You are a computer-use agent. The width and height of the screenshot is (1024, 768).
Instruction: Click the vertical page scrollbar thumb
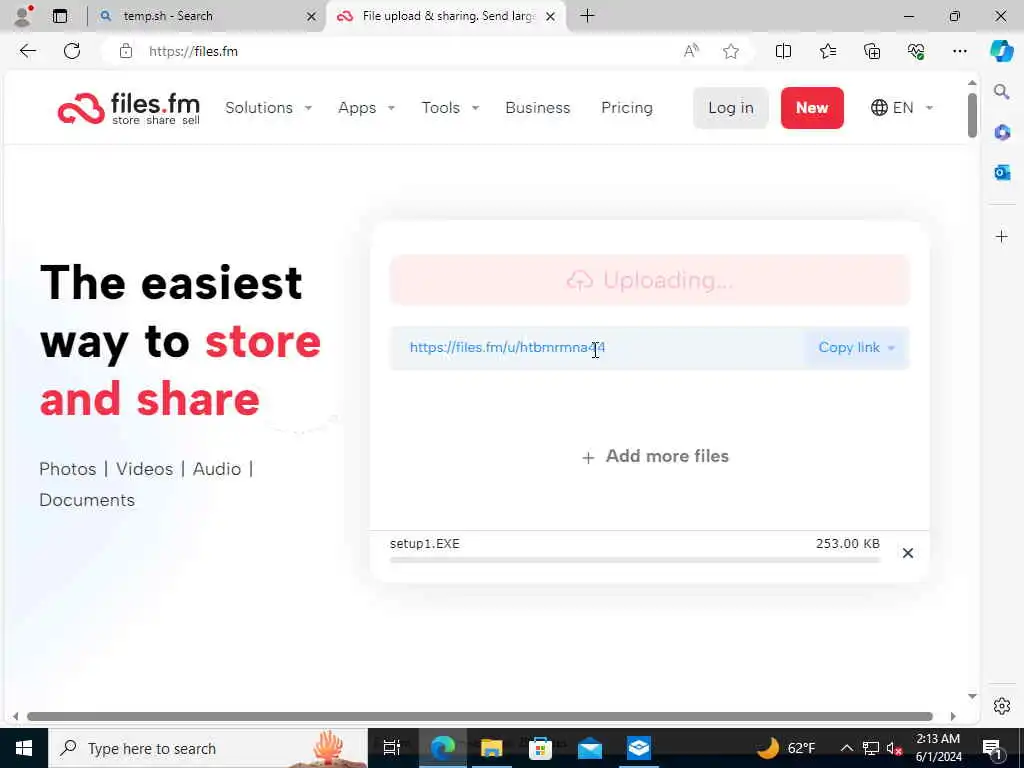click(972, 115)
